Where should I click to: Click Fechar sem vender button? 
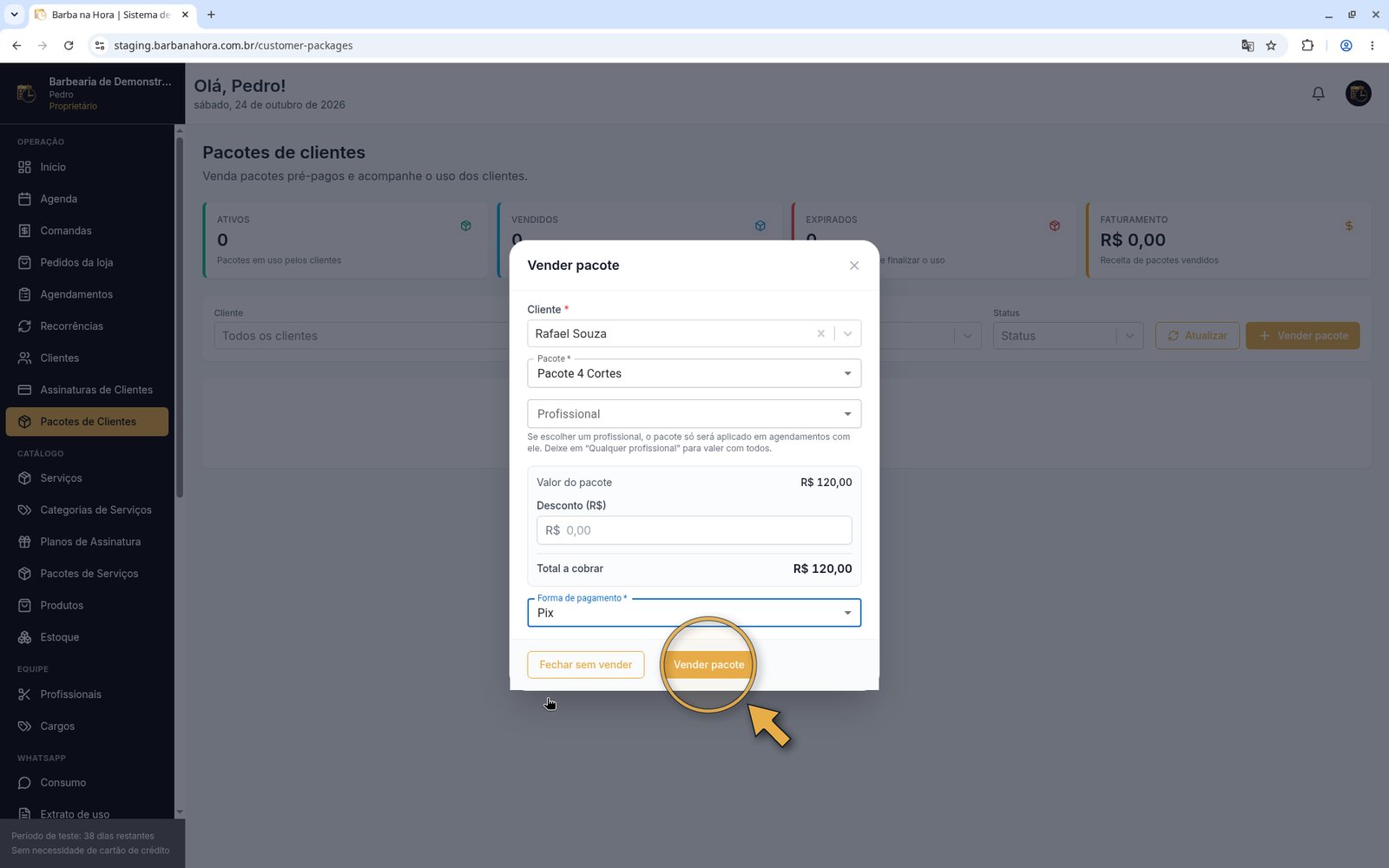[586, 665]
